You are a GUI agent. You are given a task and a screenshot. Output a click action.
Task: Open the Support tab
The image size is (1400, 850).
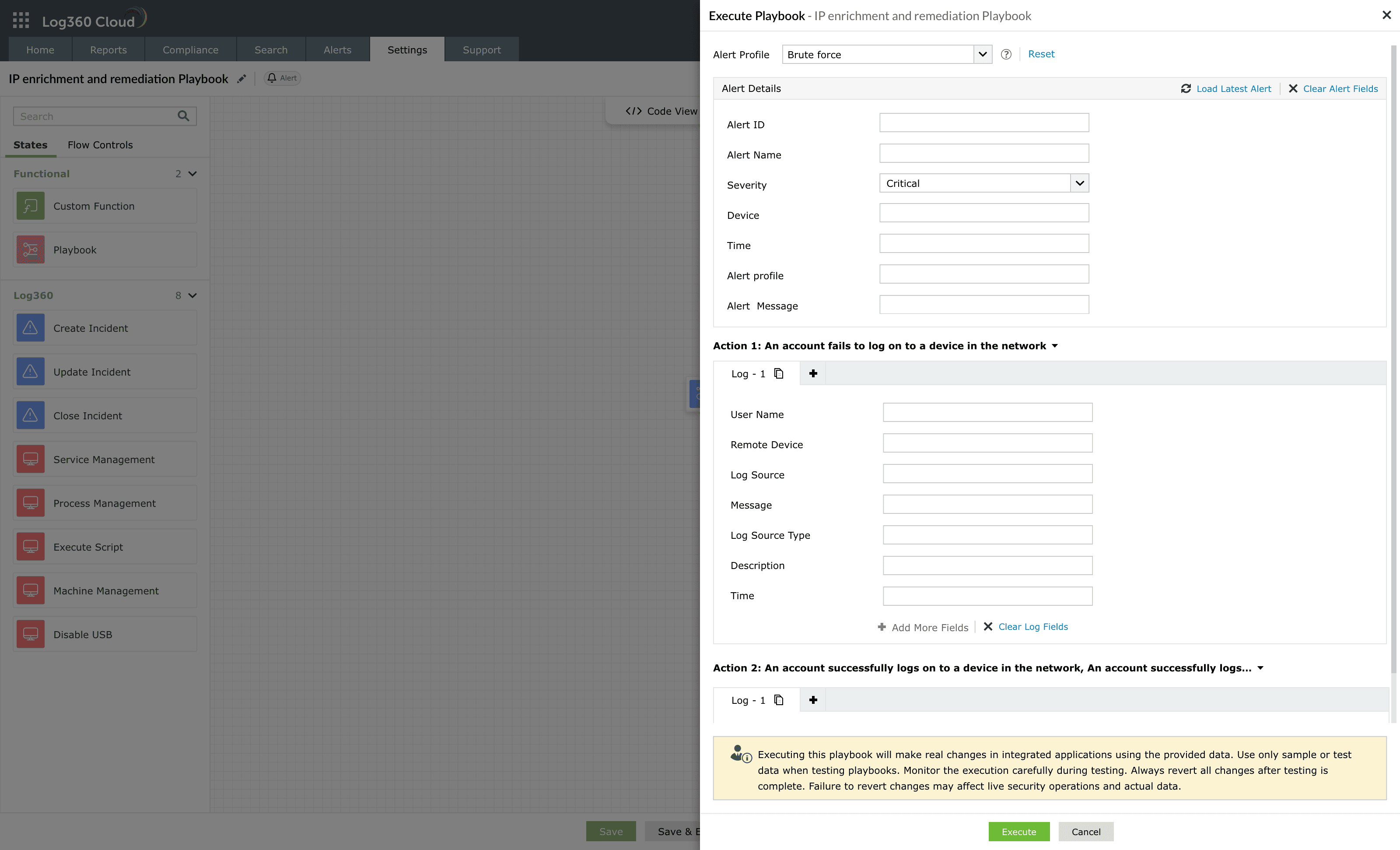[482, 49]
